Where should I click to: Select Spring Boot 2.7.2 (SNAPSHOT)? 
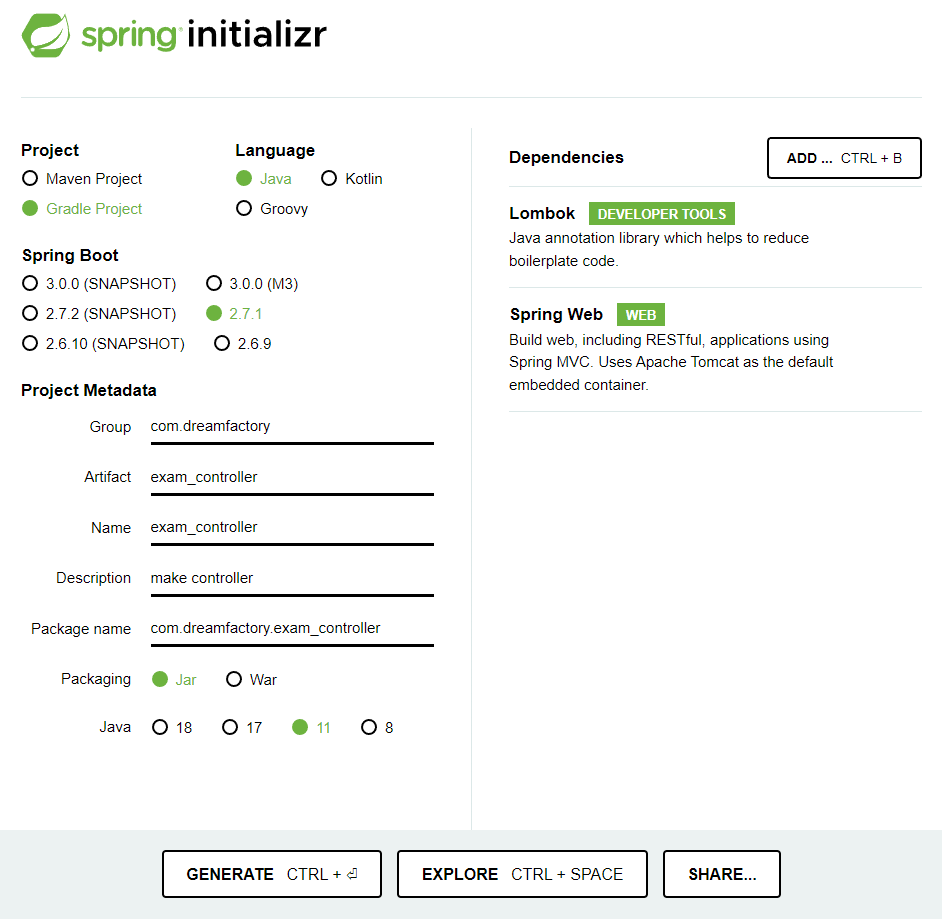(99, 314)
